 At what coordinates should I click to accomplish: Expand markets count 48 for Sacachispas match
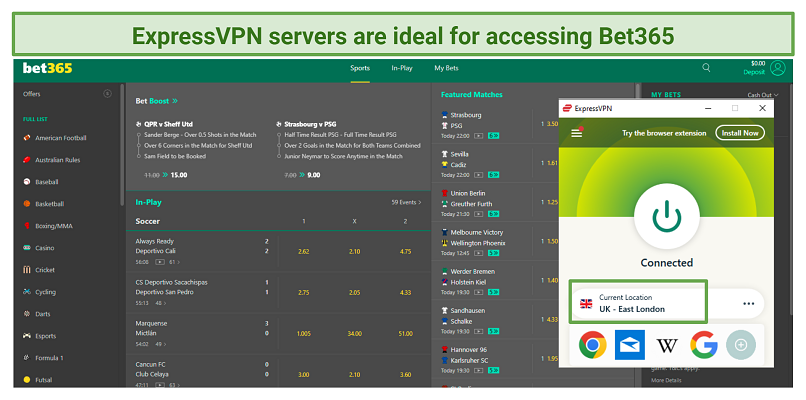pos(160,303)
